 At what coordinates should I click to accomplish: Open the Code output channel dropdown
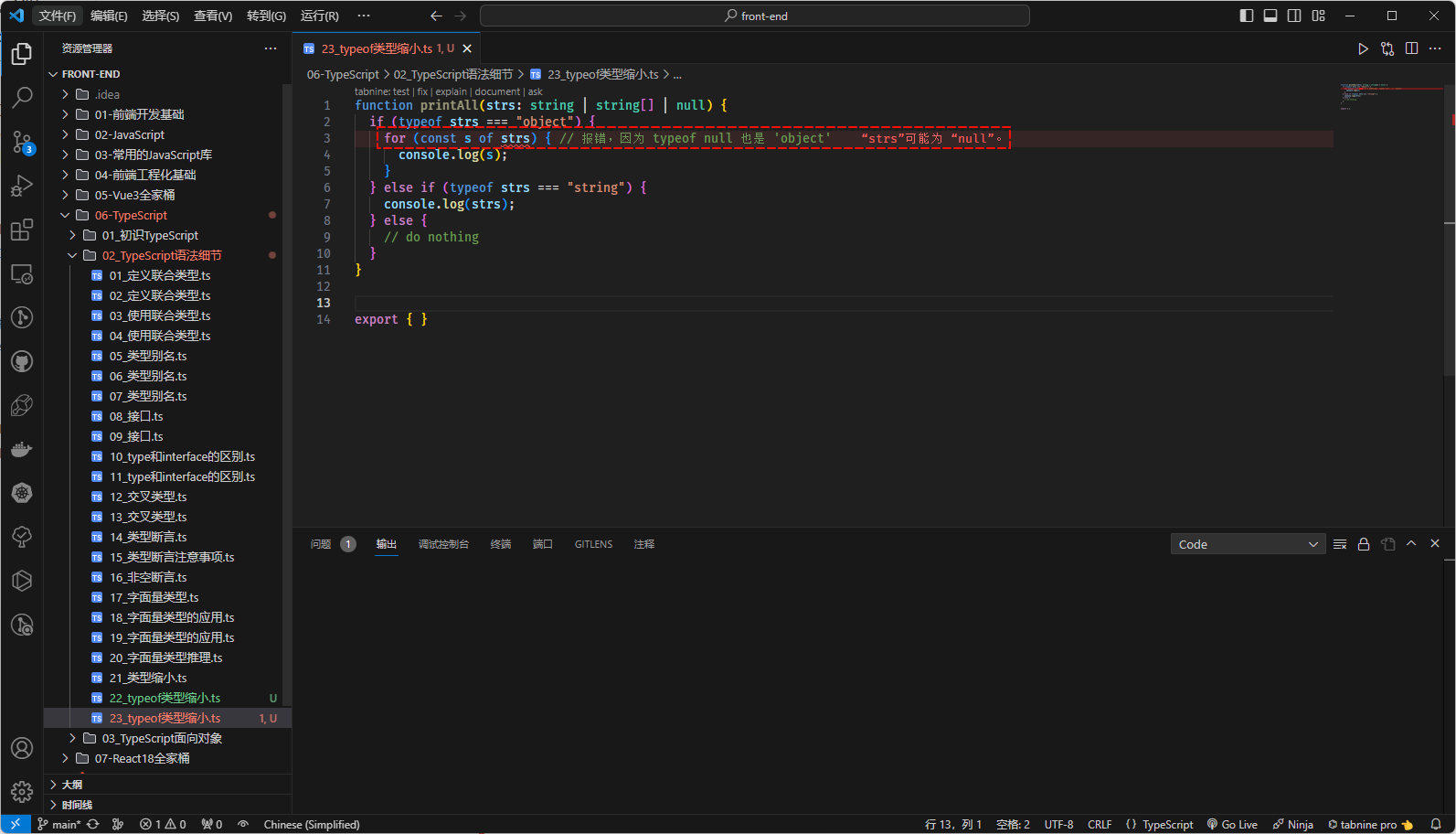1248,544
